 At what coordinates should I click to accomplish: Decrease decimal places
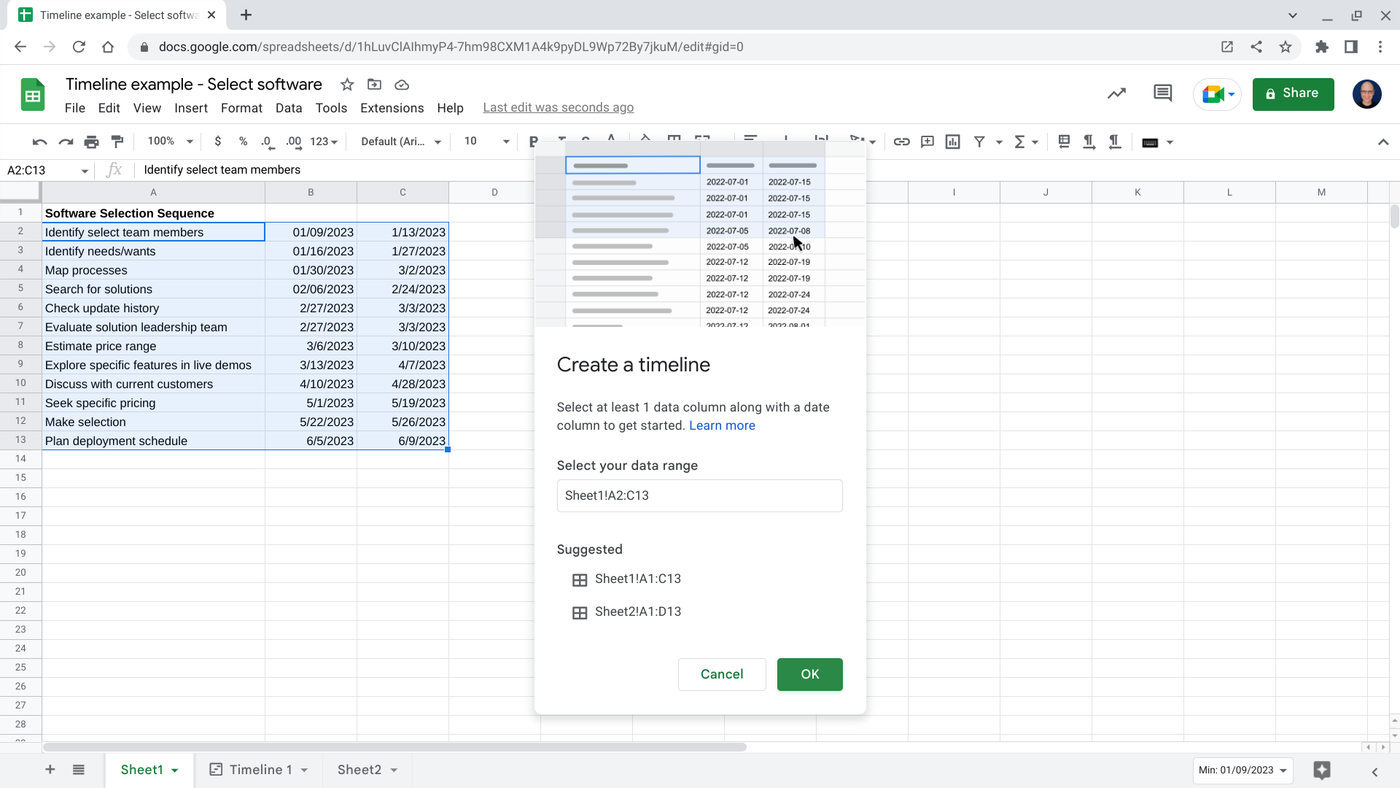(266, 141)
